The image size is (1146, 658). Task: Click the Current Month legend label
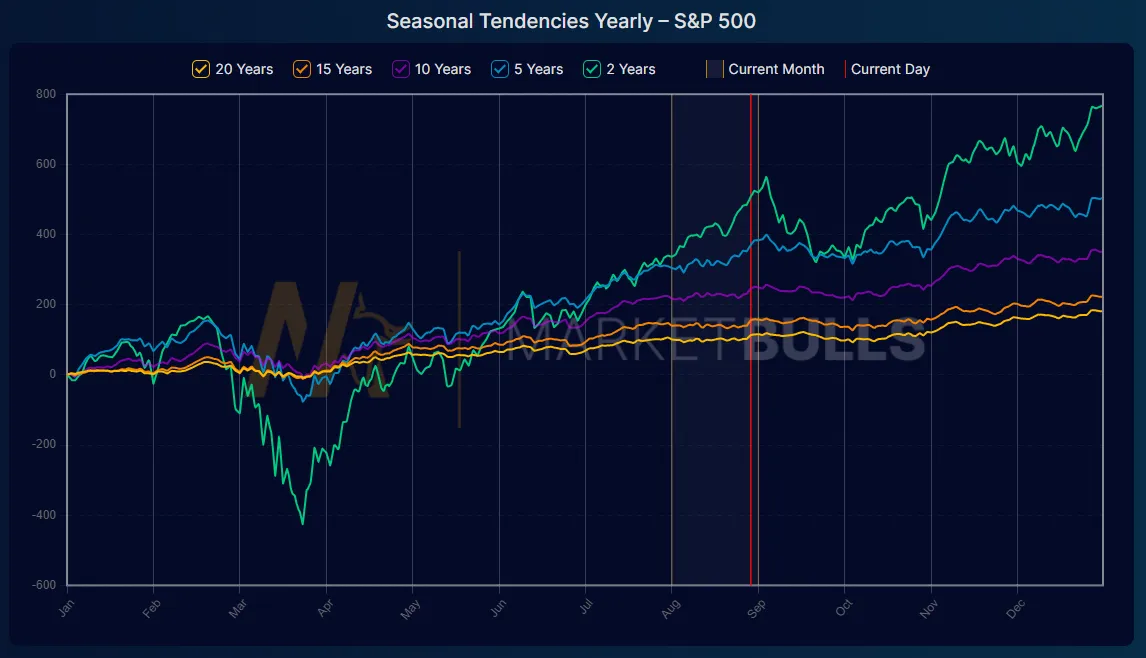click(x=777, y=68)
